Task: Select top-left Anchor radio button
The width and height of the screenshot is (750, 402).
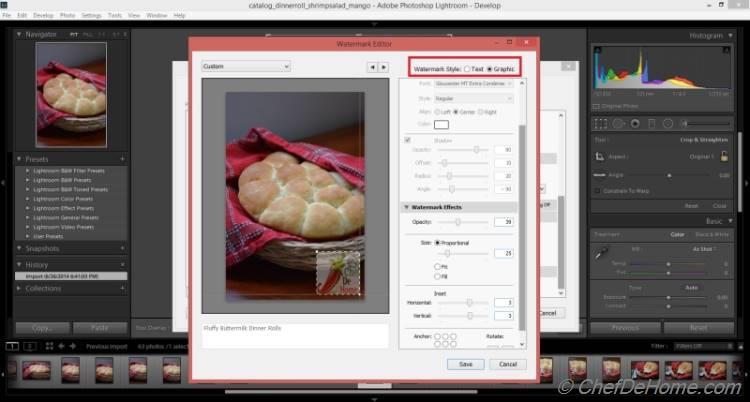Action: coord(437,337)
